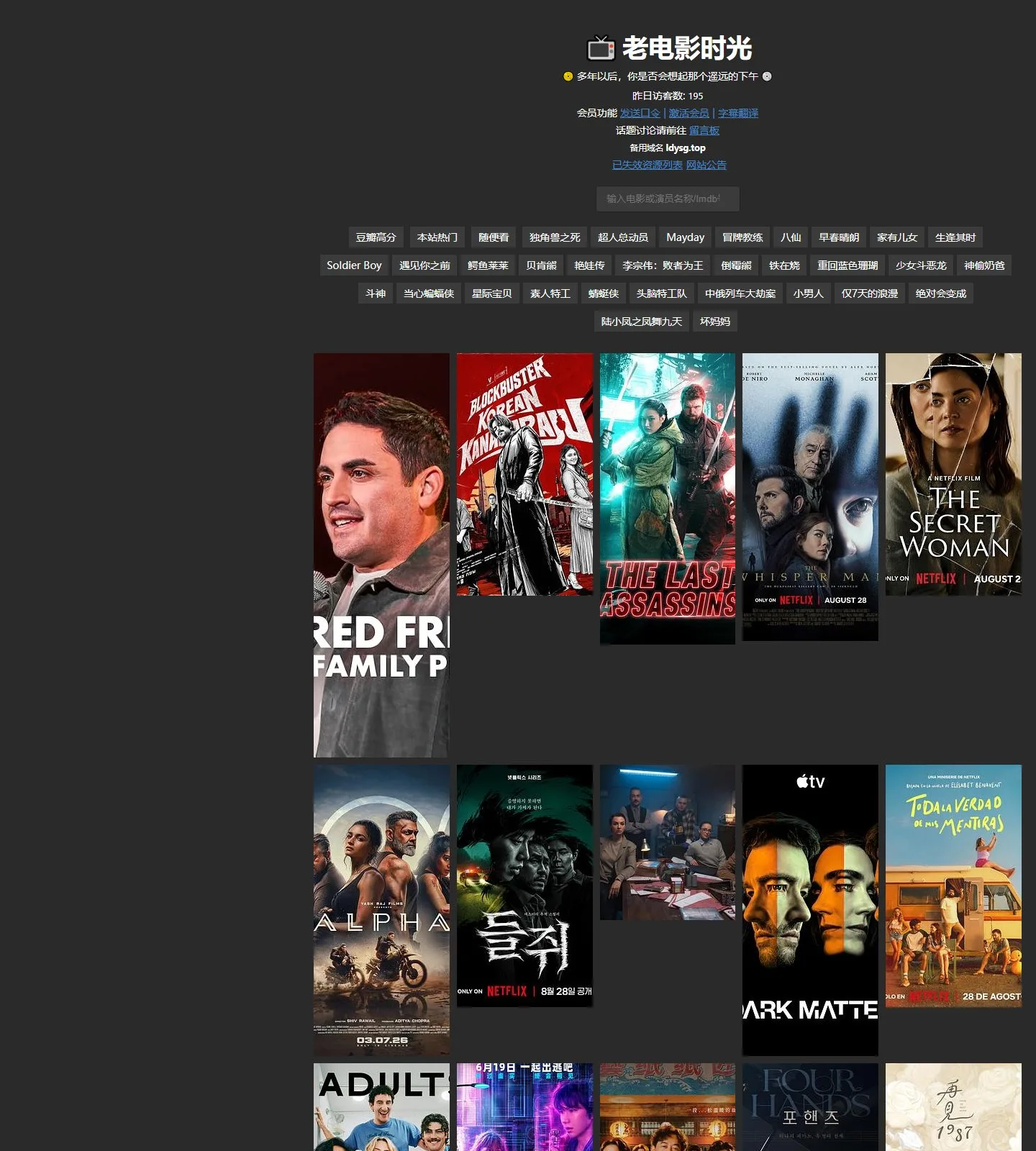Open the Korean Netflix poster dated 8월 28일
Viewport: 1036px width, 1151px height.
point(524,886)
